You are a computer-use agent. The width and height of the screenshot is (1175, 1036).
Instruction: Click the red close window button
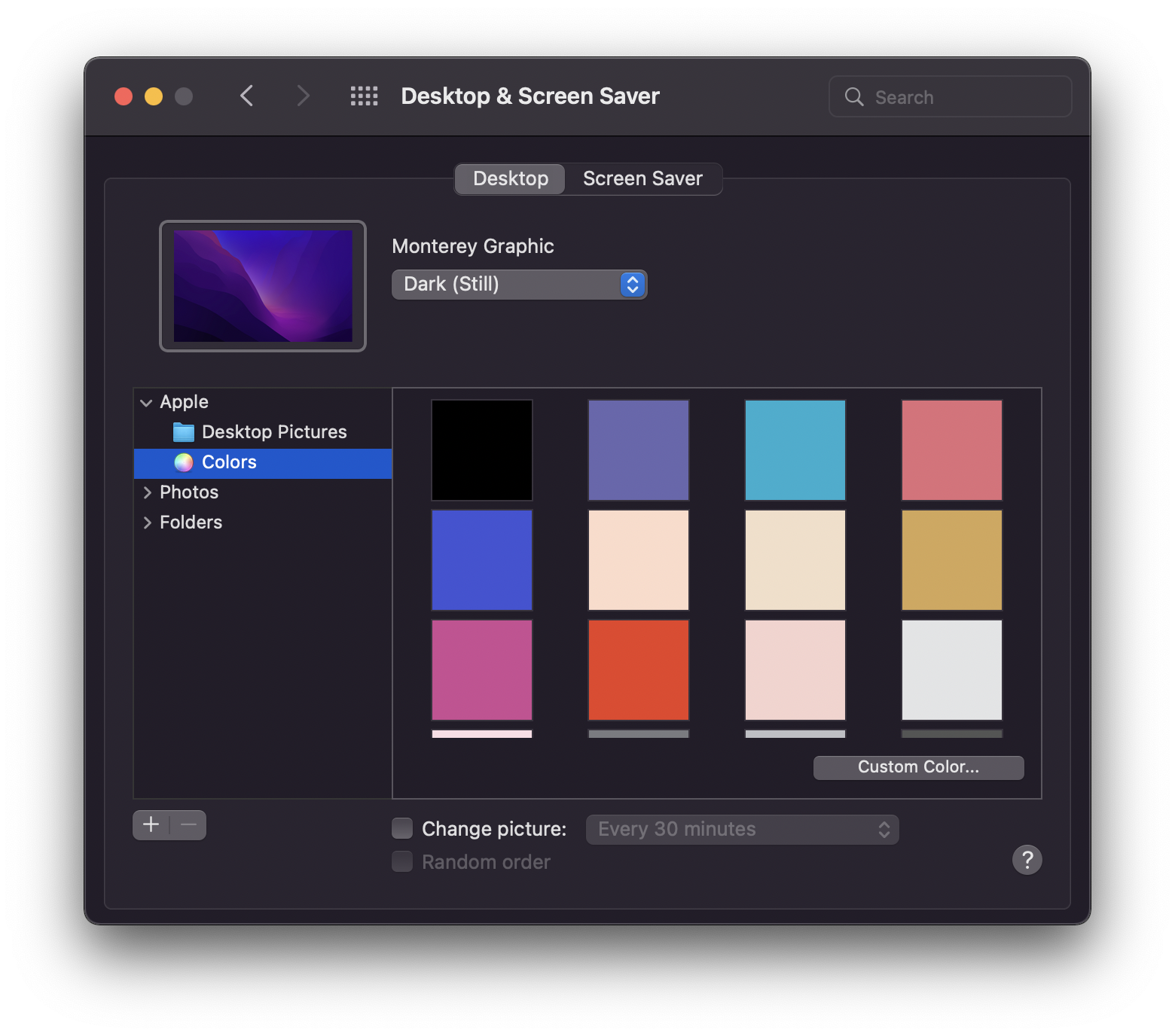124,96
